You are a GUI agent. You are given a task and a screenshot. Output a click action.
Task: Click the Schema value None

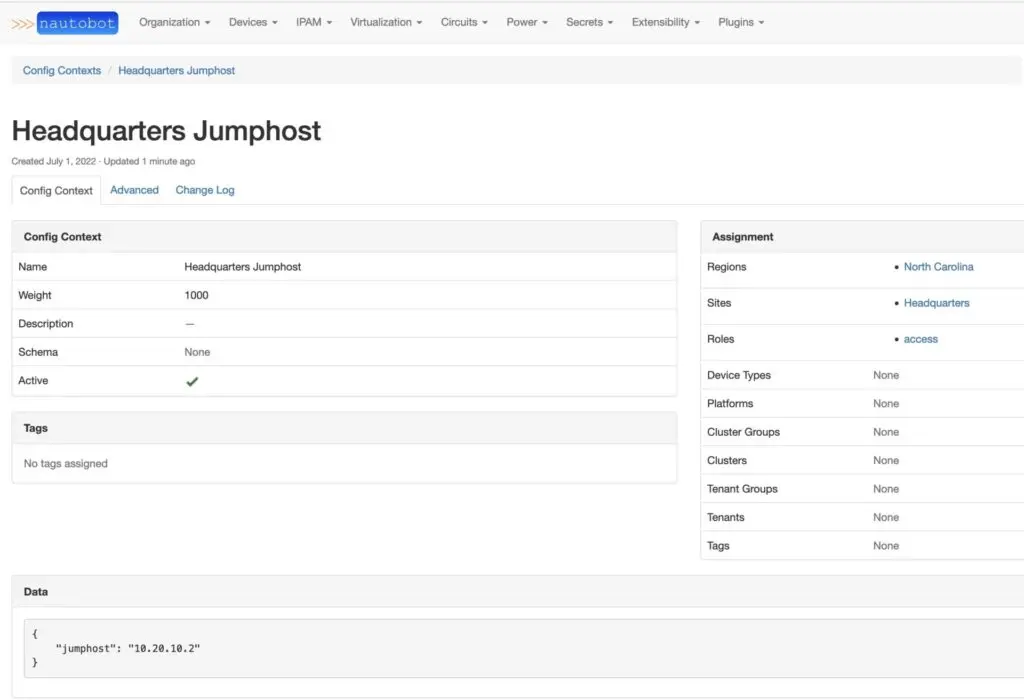pyautogui.click(x=197, y=352)
